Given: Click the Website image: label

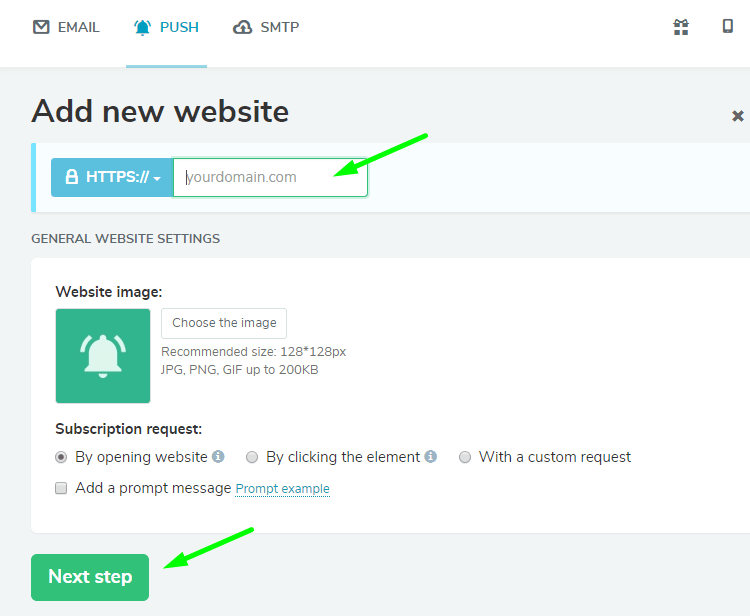Looking at the screenshot, I should click(x=109, y=292).
